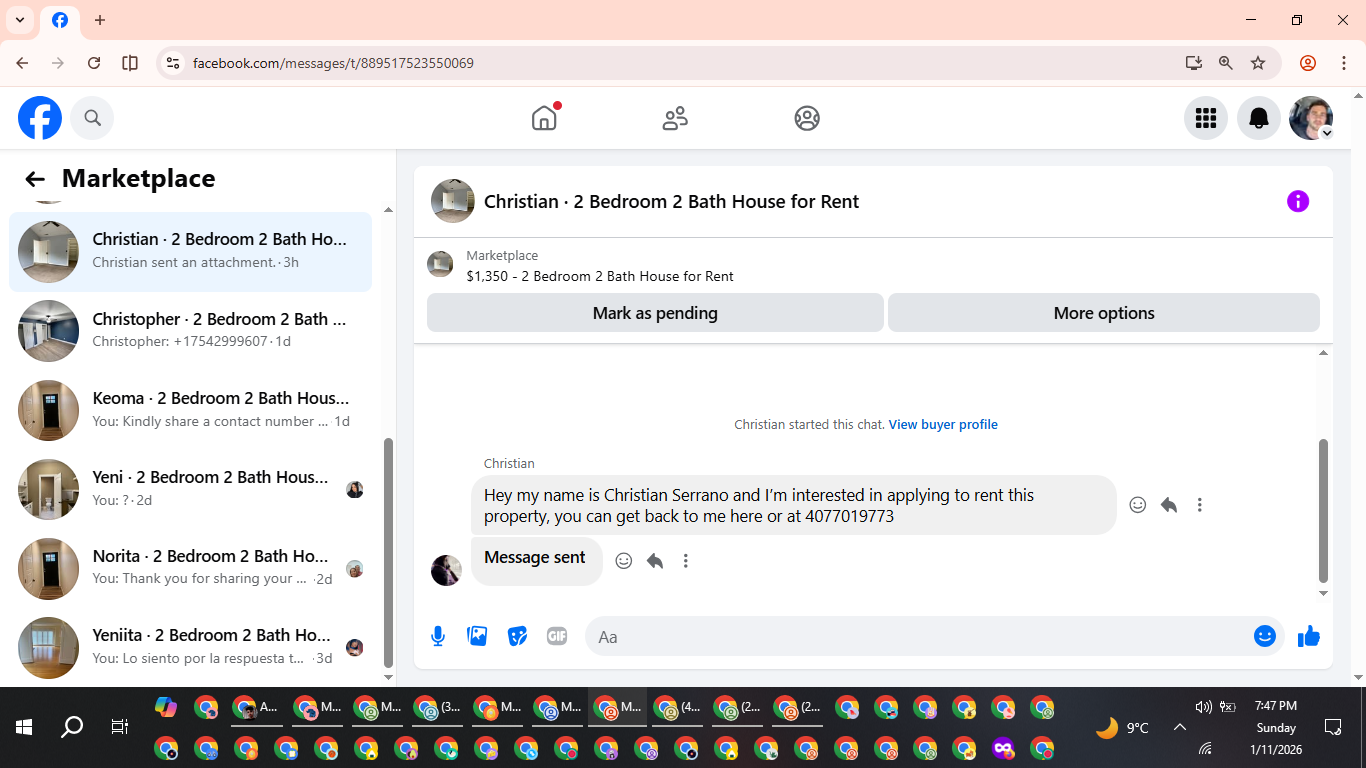Open the GIF picker

(557, 636)
